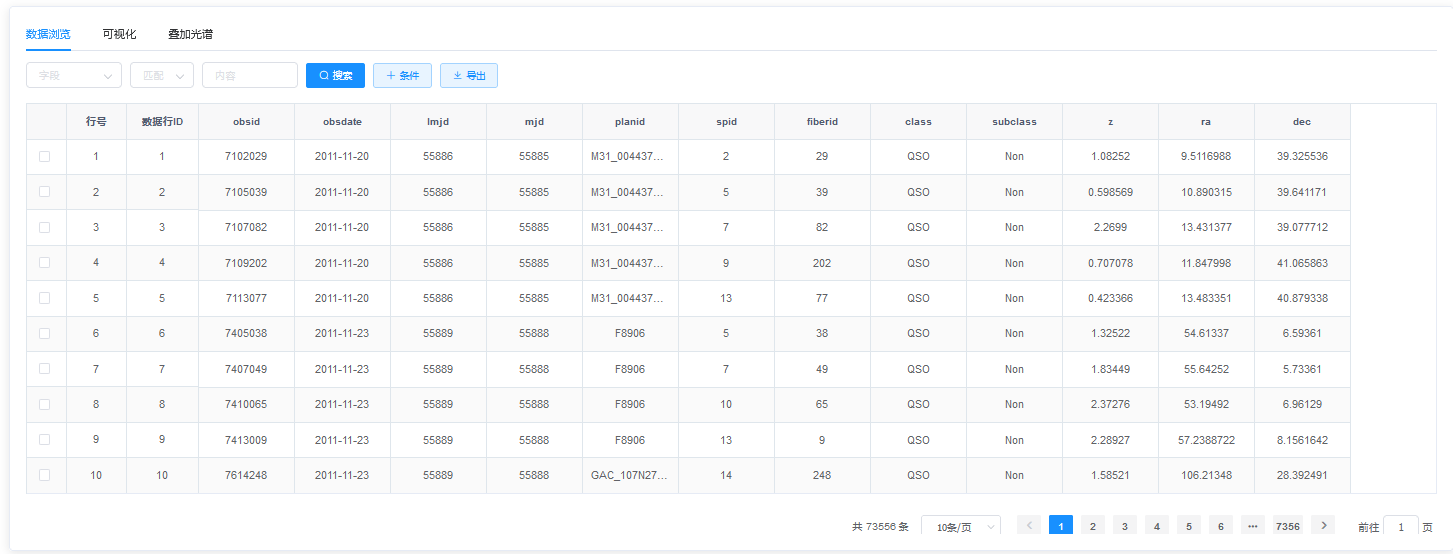Screen dimensions: 1453x554
Task: Tick the checkbox for row 5
Action: click(44, 298)
